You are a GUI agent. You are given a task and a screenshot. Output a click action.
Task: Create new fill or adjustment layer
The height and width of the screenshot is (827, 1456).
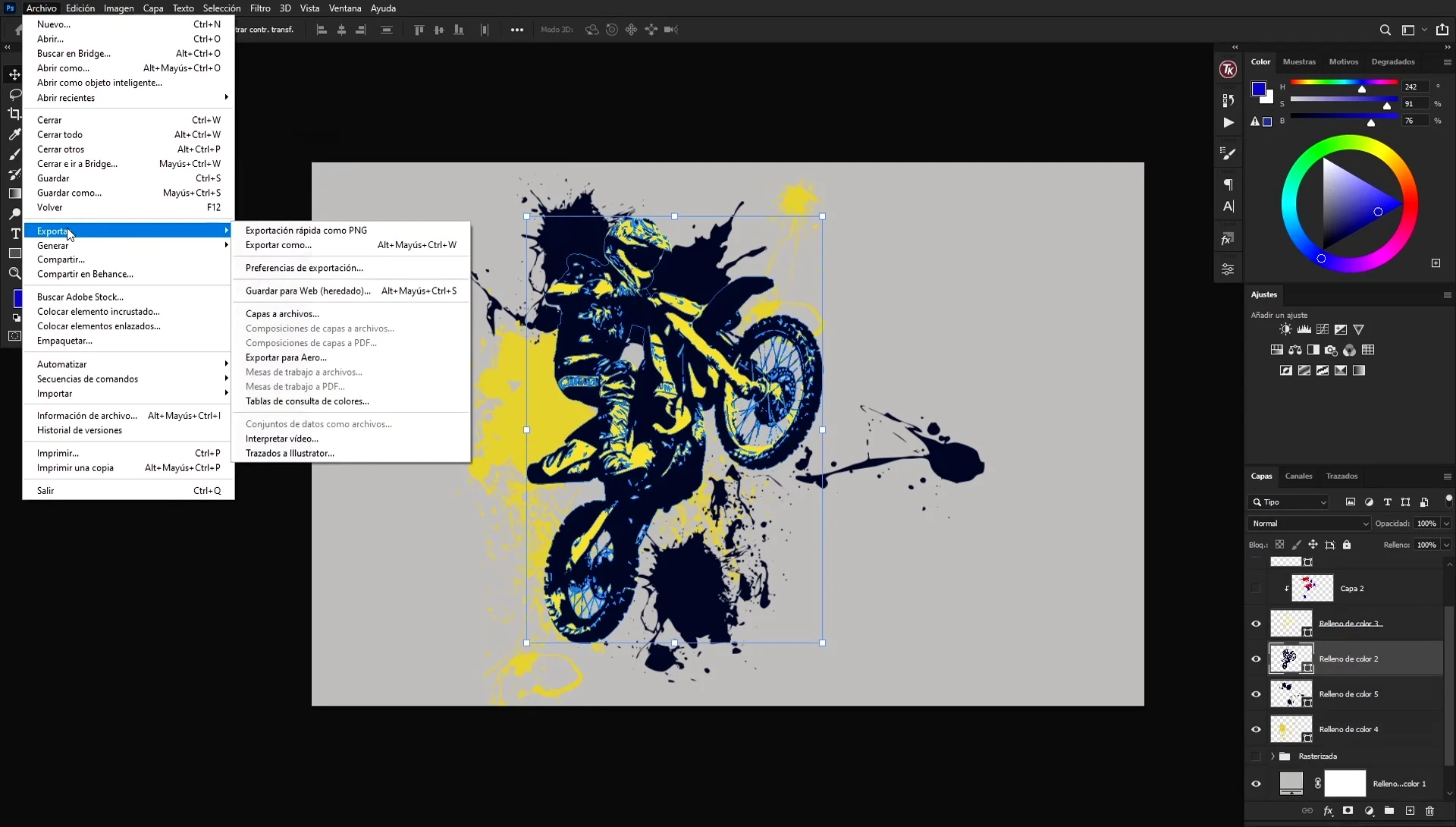1369,810
